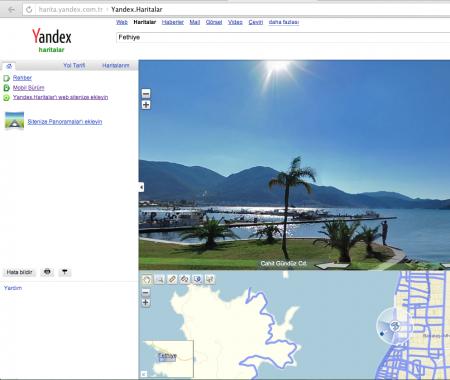Click the Fethiye label in the mini map
The width and height of the screenshot is (450, 380).
point(167,356)
